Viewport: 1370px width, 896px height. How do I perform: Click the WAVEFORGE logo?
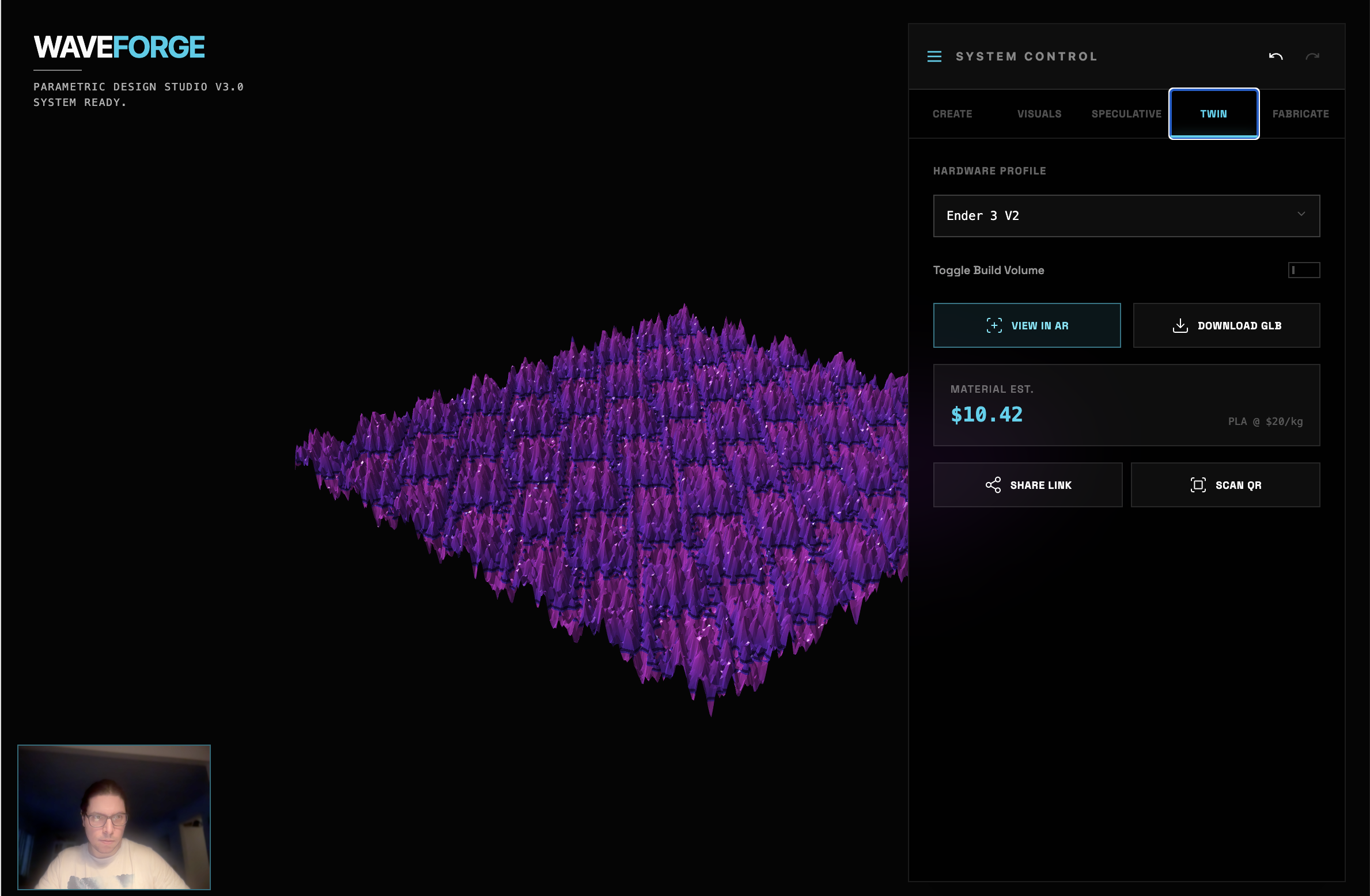pos(119,47)
